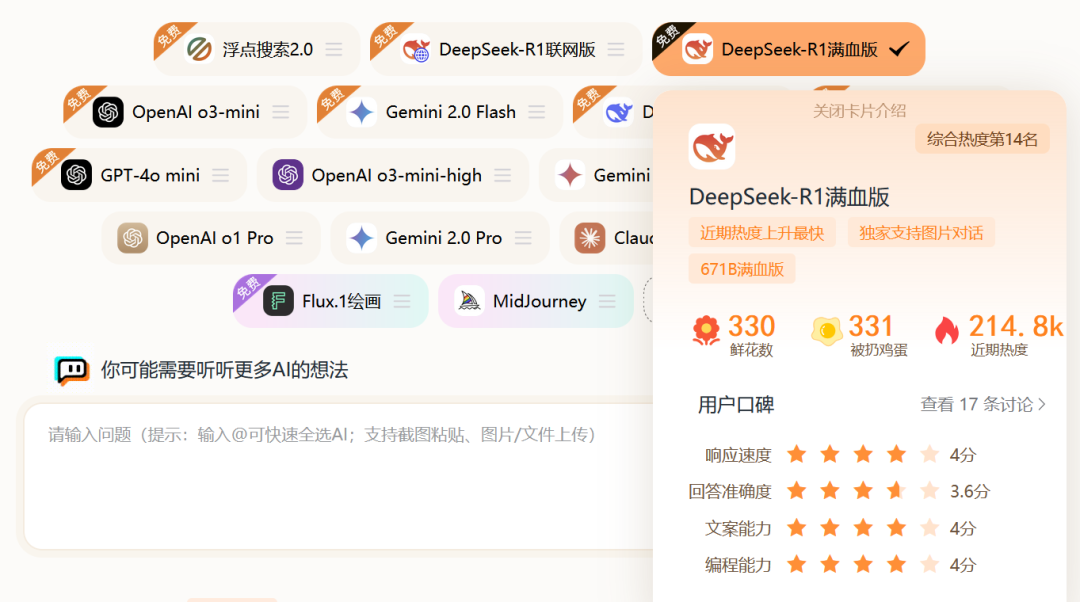Enable the OpenAI o3-mini model

(185, 112)
